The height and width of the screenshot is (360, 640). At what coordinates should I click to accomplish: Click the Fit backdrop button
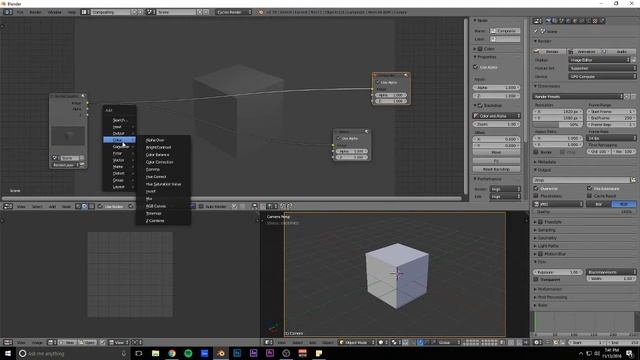496,161
